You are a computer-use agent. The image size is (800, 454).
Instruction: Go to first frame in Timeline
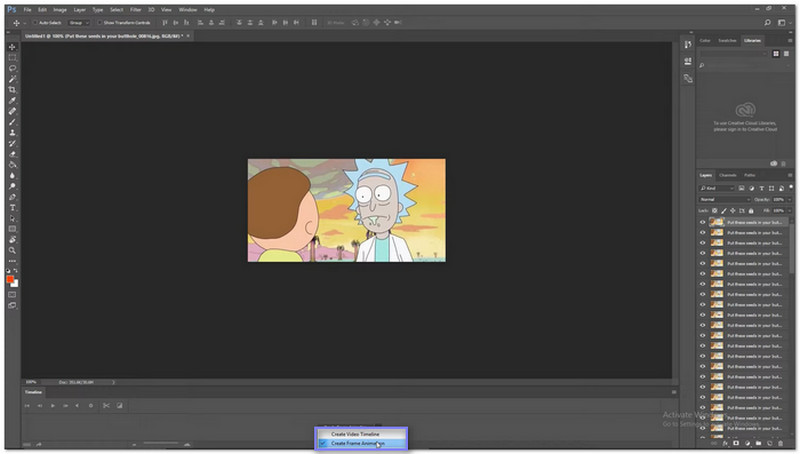(x=27, y=406)
